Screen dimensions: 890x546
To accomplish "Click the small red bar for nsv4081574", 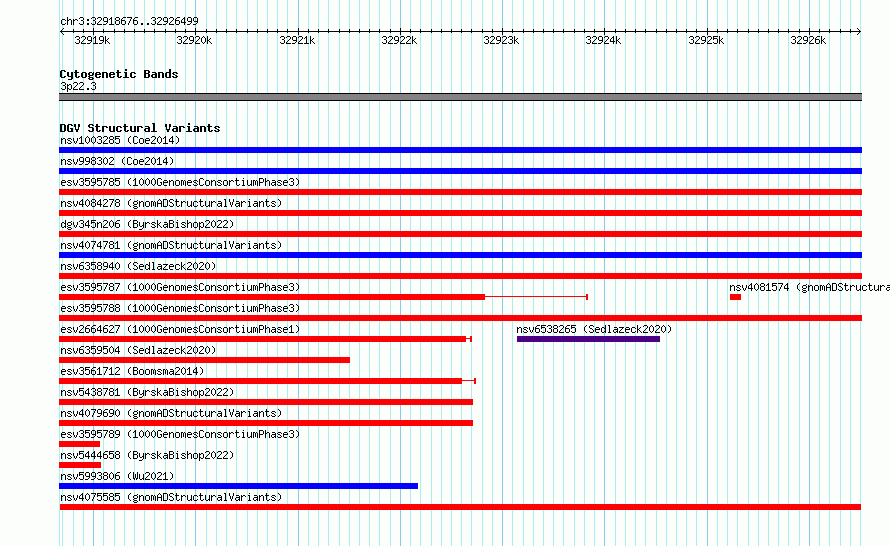I will click(x=736, y=297).
